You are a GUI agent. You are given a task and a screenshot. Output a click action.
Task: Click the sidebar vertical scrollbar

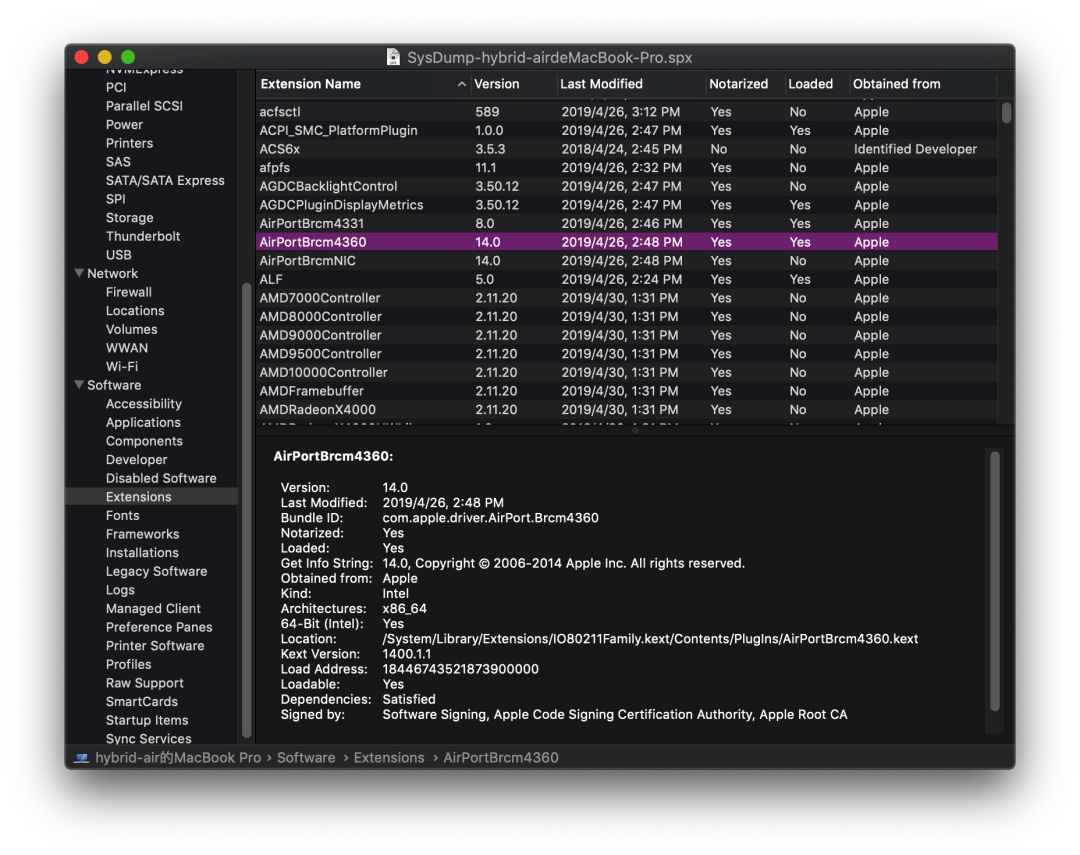(x=247, y=511)
